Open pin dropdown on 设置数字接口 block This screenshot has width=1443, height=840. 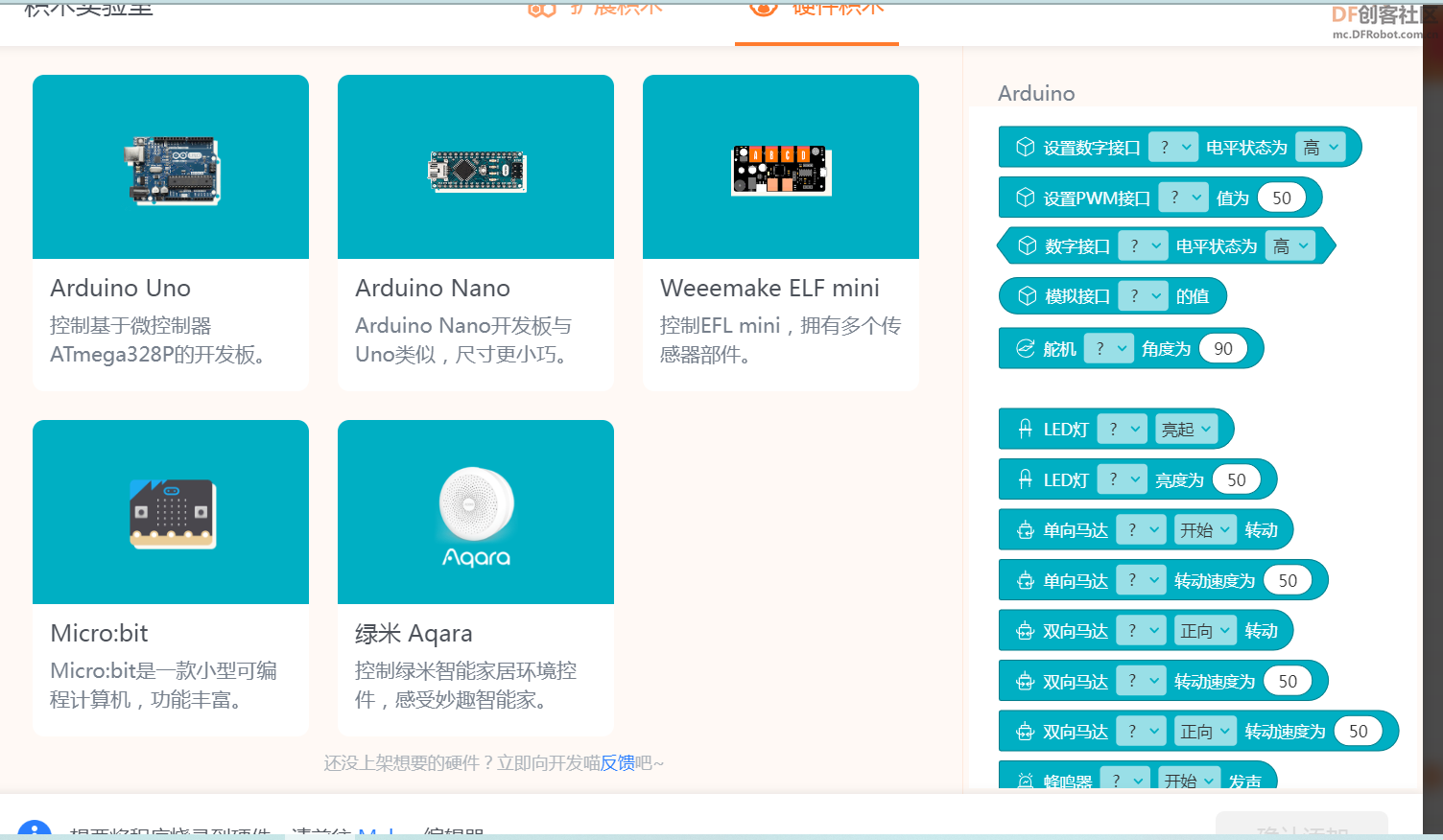click(1172, 147)
